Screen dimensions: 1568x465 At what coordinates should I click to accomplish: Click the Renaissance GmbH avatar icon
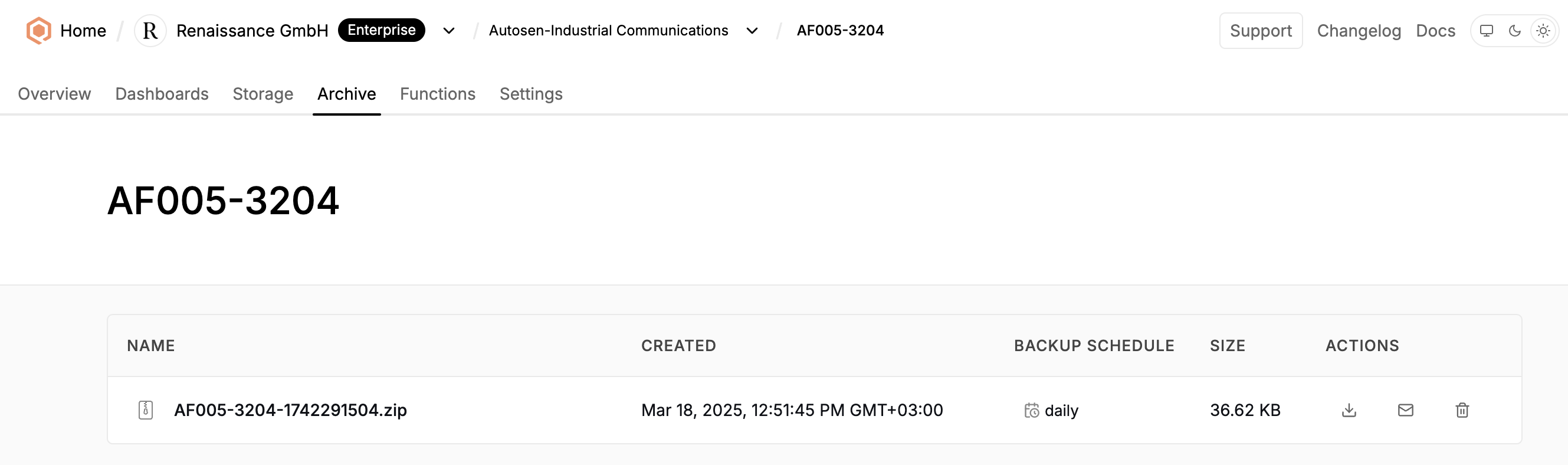(x=150, y=31)
